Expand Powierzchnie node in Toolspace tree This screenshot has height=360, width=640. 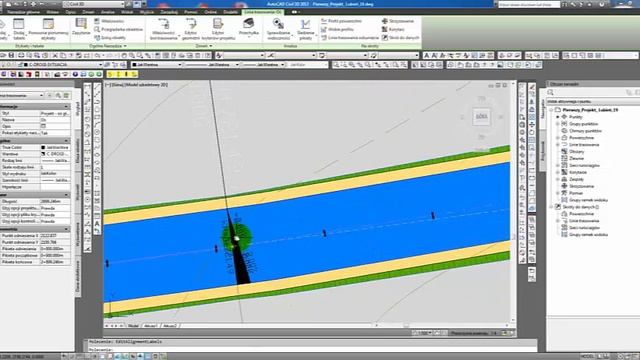pyautogui.click(x=558, y=138)
